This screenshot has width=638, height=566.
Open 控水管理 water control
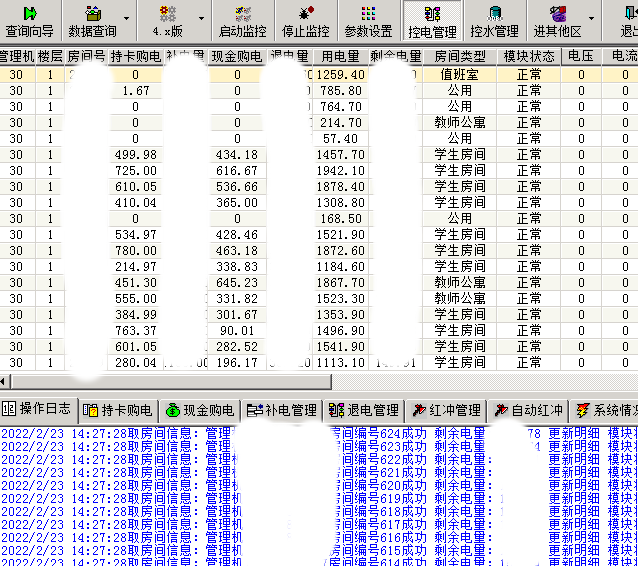pos(494,21)
